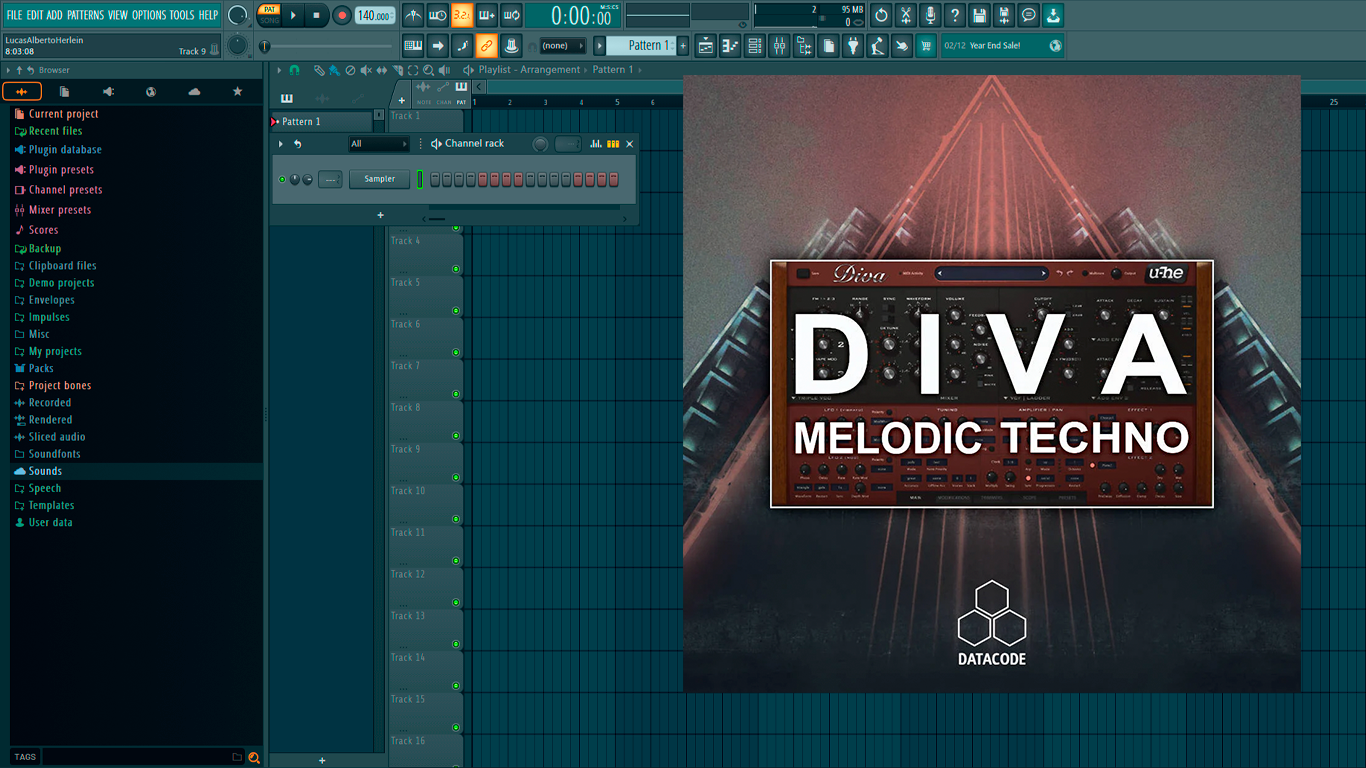The height and width of the screenshot is (768, 1366).
Task: Switch to the Browser starred favorites tab
Action: tap(237, 92)
